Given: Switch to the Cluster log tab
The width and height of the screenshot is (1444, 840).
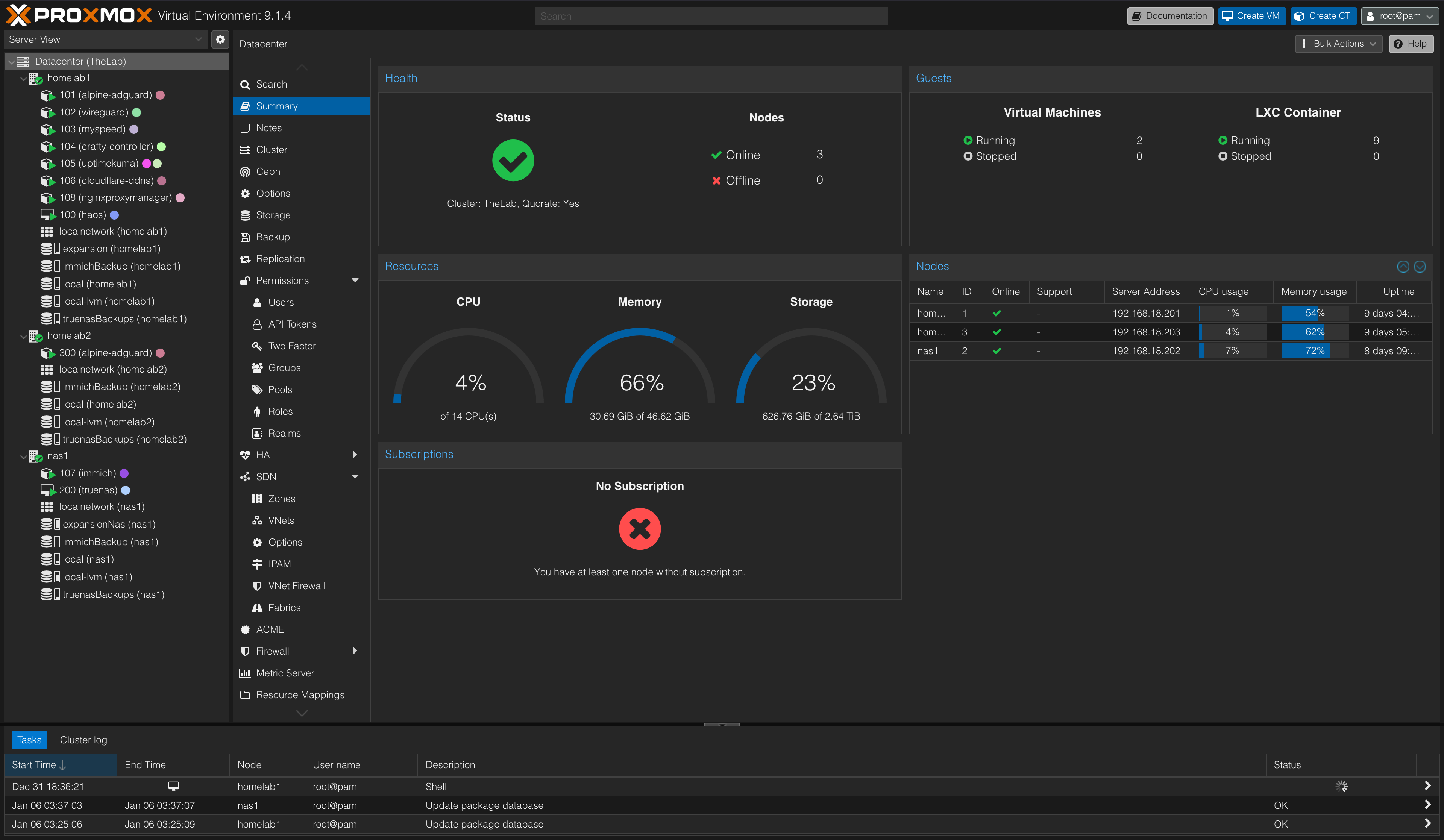Looking at the screenshot, I should 83,740.
